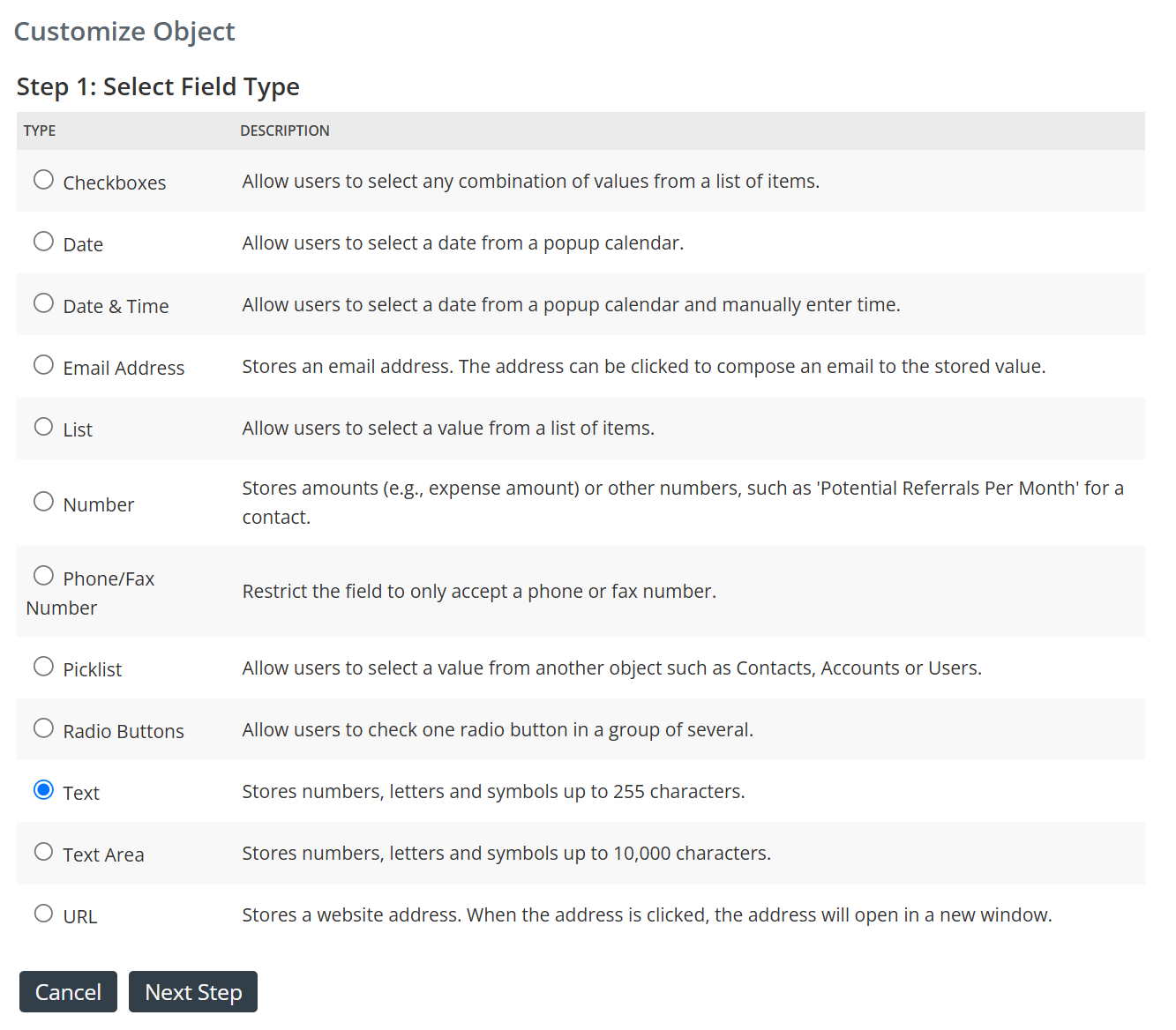Click the 'URL' label text
1176x1030 pixels.
80,916
